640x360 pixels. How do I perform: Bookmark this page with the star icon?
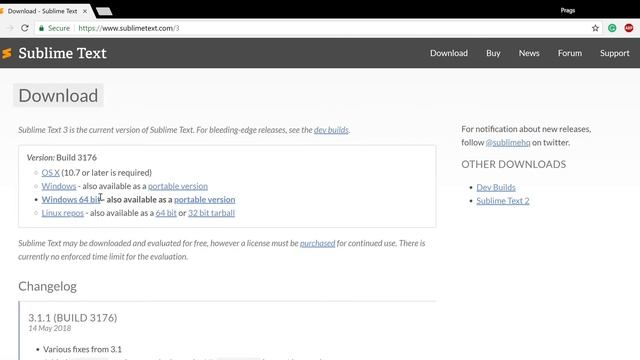[595, 28]
